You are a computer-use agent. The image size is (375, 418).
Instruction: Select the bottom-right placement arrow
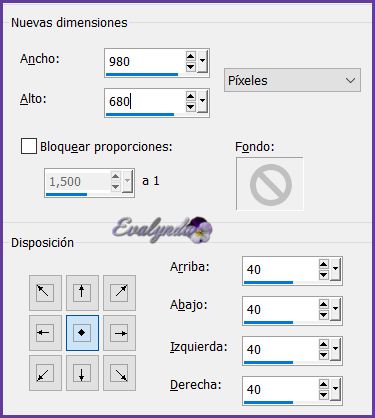click(x=119, y=373)
